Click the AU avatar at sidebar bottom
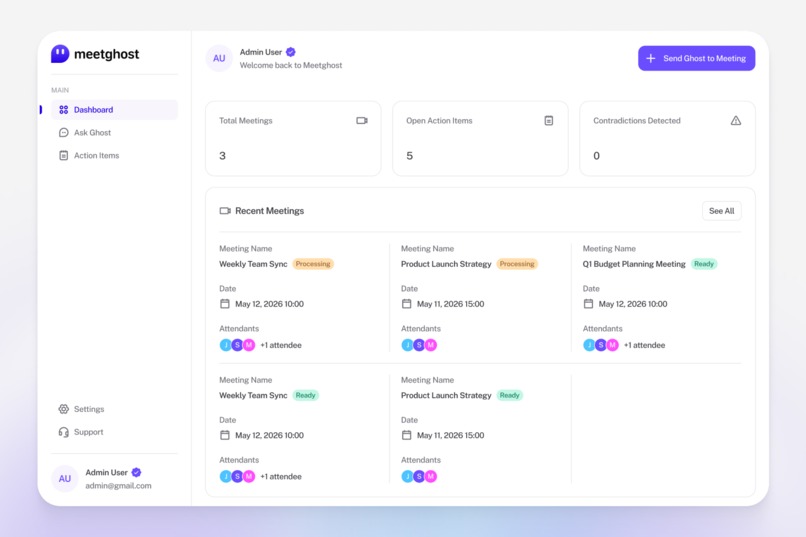Image resolution: width=806 pixels, height=537 pixels. 65,478
